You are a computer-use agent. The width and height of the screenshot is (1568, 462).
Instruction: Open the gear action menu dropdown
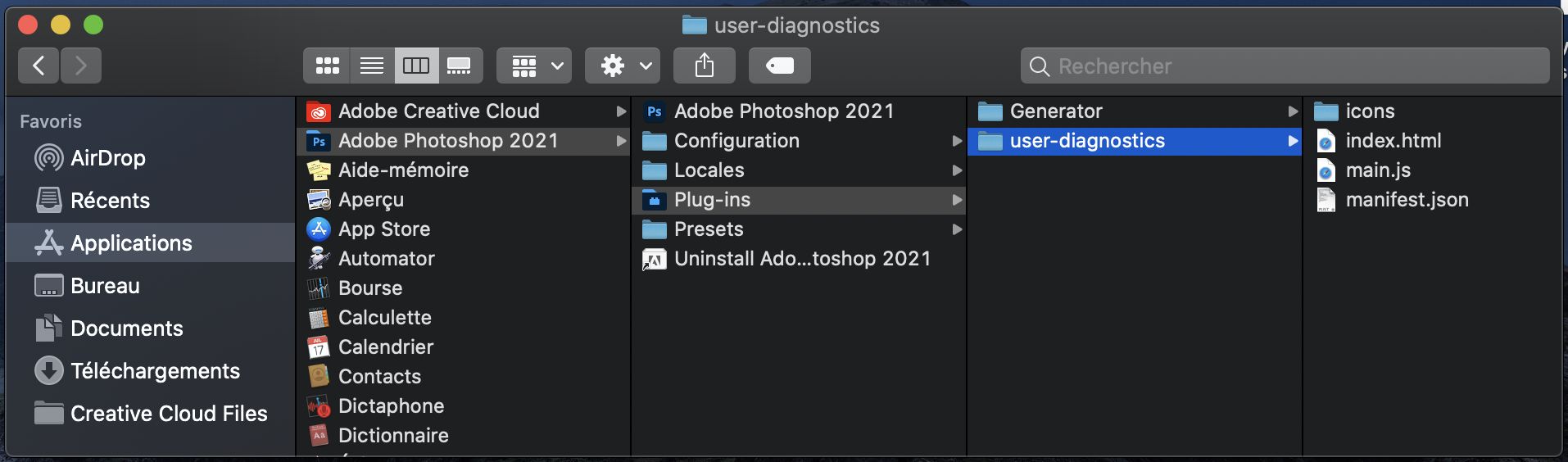(623, 66)
